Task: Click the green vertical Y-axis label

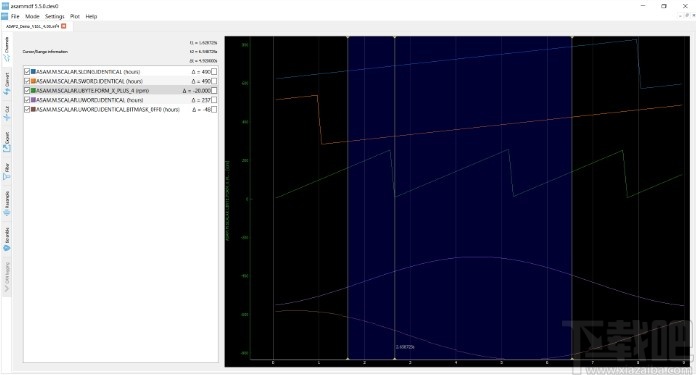Action: point(228,201)
